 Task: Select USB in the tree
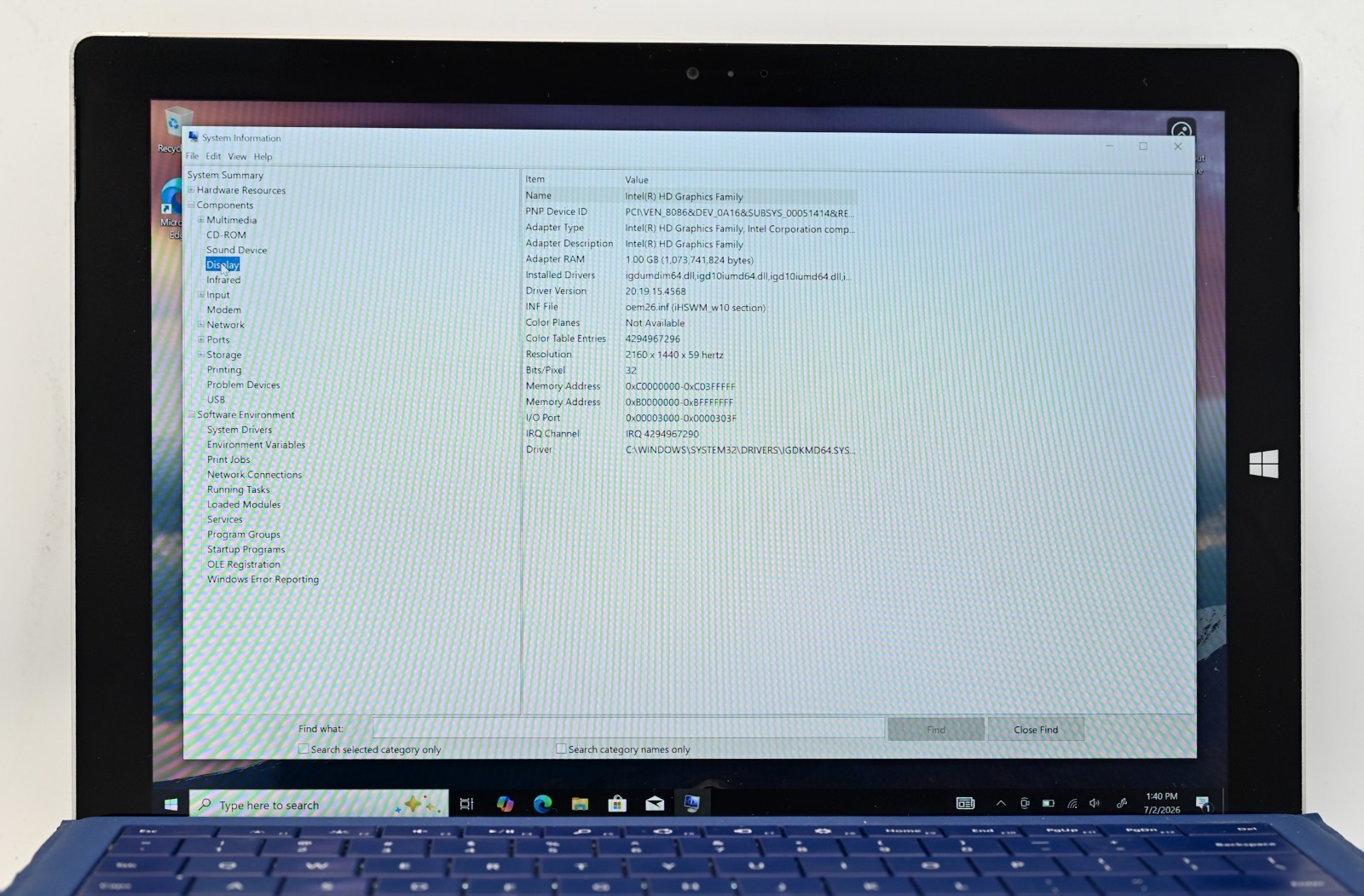click(x=216, y=400)
